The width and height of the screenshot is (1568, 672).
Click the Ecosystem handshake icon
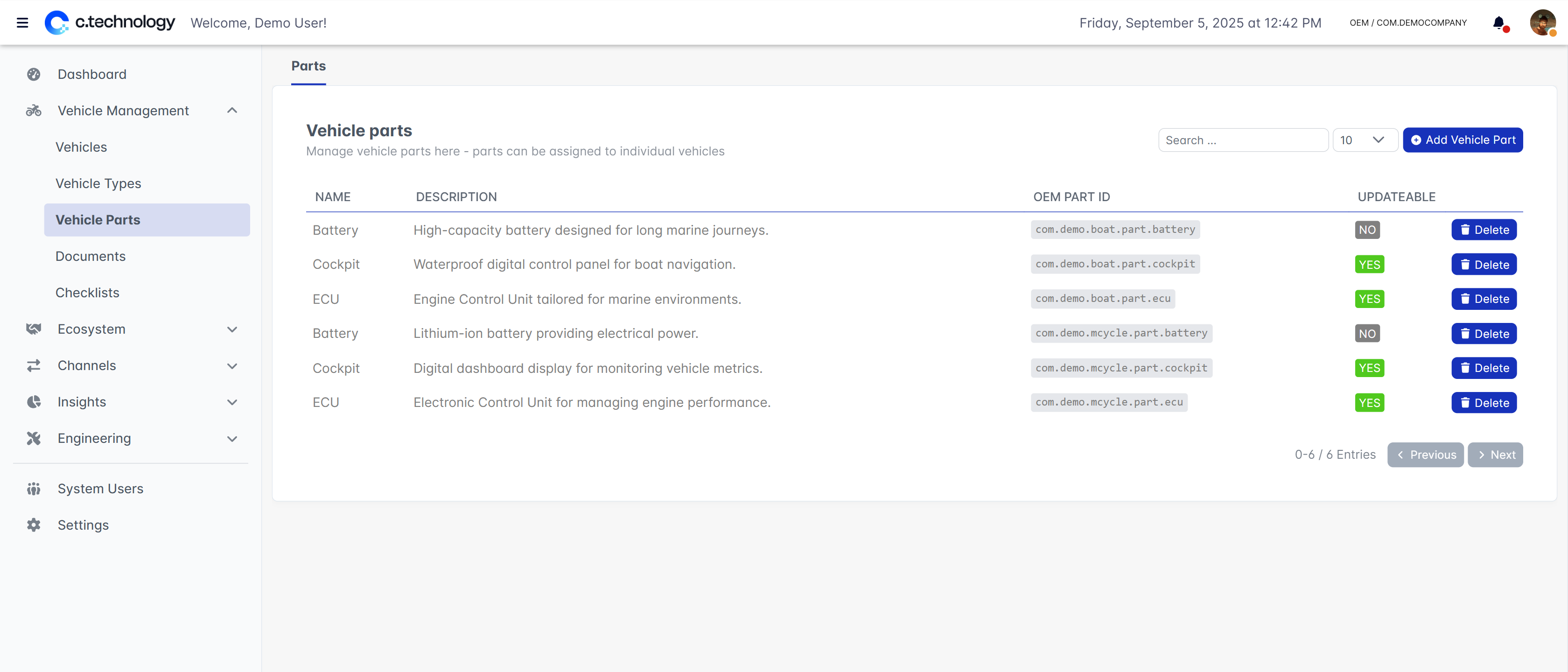(34, 329)
